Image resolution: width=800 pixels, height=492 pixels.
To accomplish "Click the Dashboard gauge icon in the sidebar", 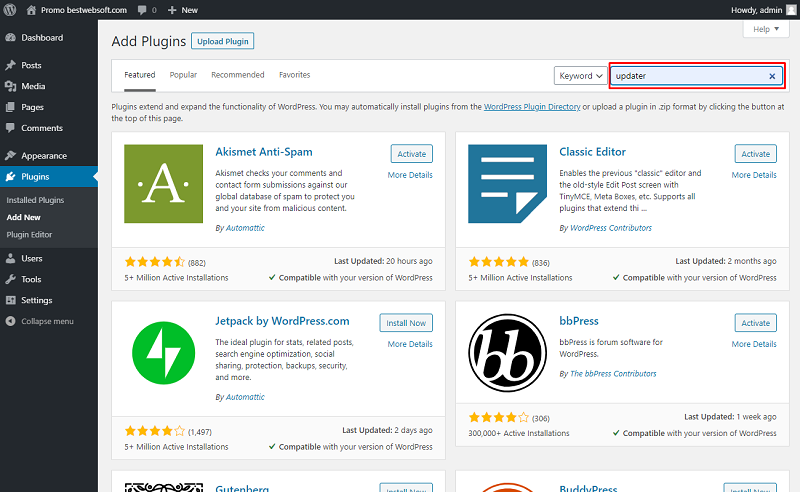I will [10, 37].
